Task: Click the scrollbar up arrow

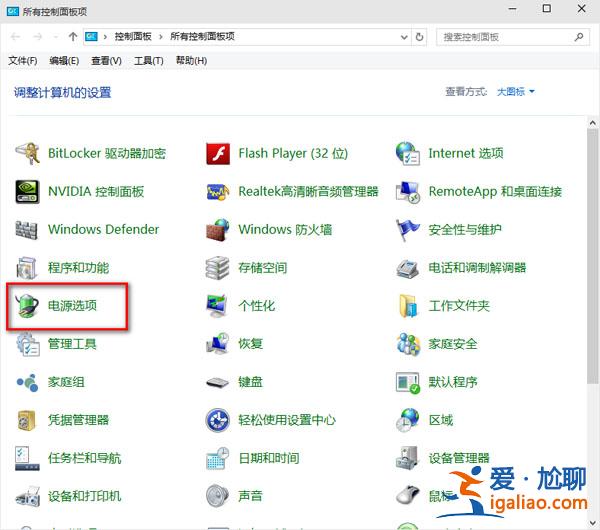Action: 593,123
